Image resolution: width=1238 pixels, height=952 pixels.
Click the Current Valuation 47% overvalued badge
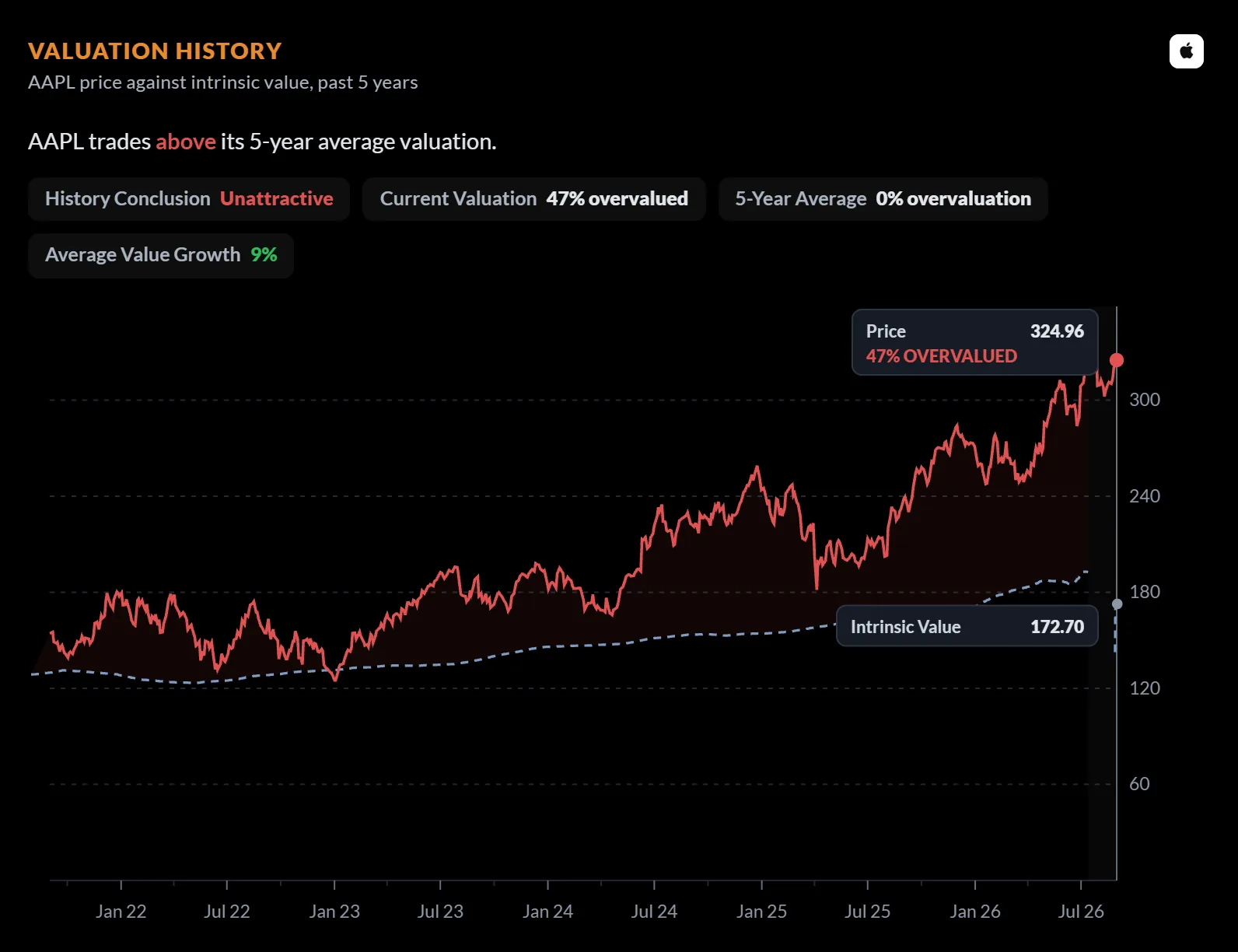(533, 199)
